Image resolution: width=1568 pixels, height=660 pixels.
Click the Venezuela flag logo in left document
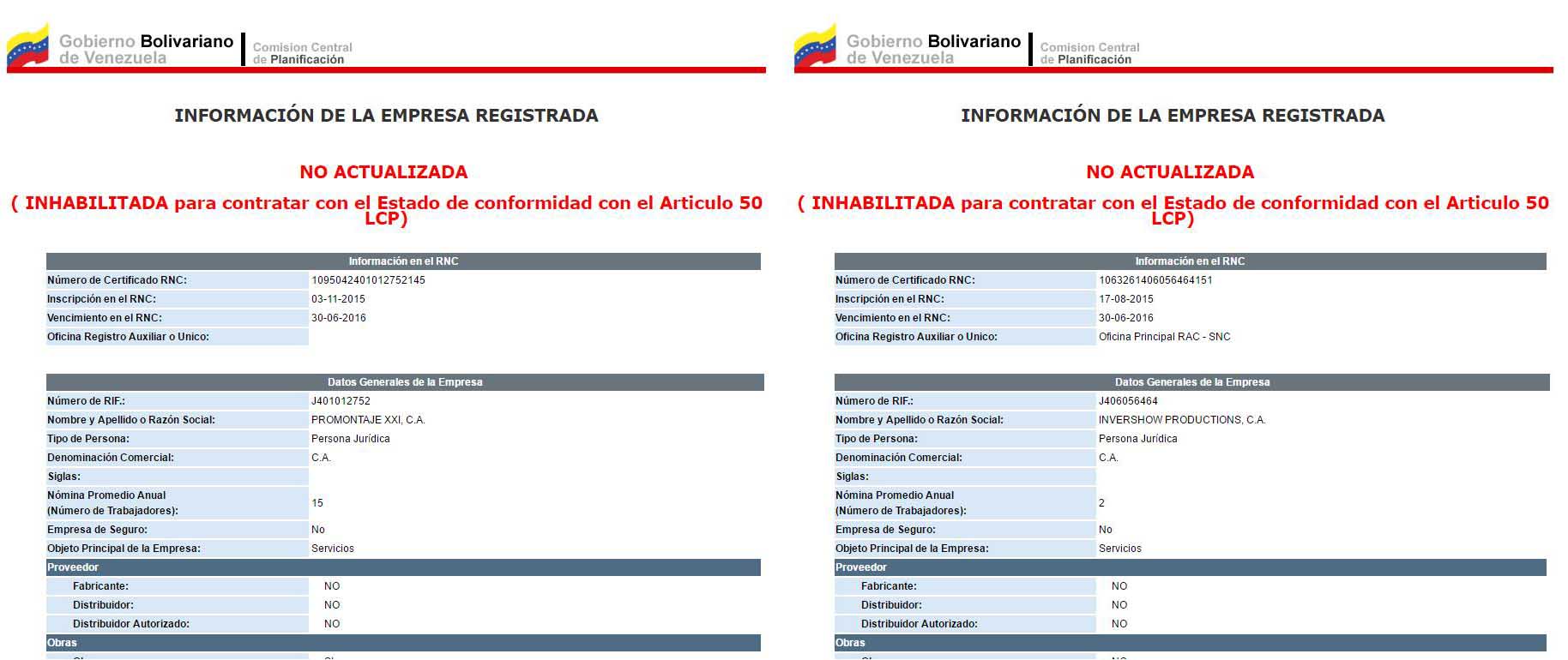point(28,46)
